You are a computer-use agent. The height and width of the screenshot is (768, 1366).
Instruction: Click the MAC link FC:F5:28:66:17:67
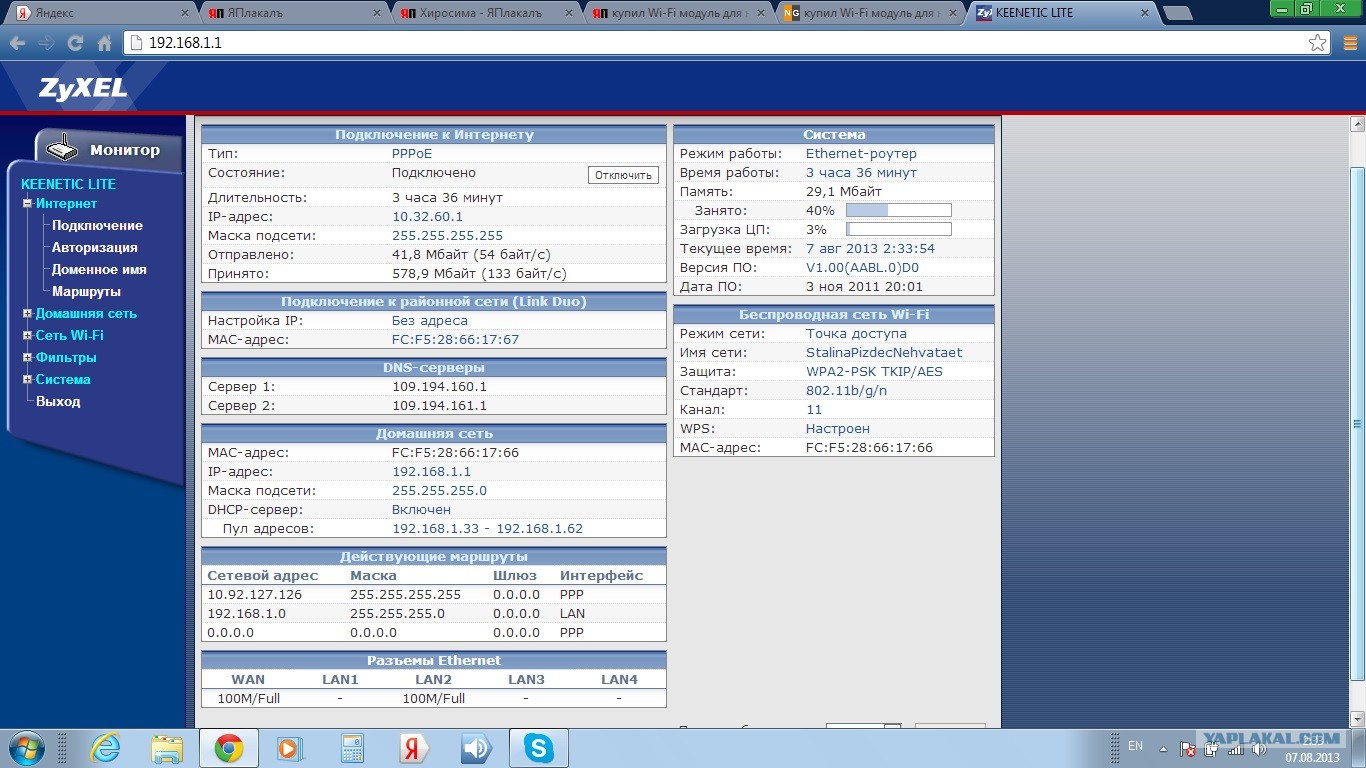[x=455, y=340]
